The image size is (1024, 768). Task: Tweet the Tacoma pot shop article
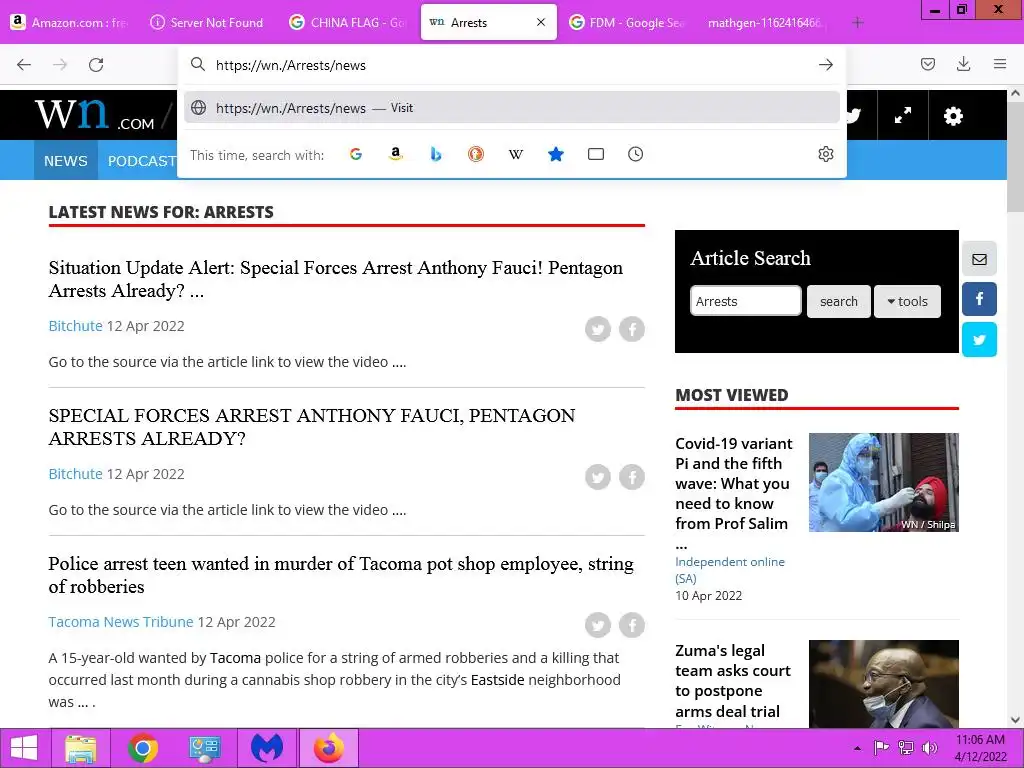598,626
